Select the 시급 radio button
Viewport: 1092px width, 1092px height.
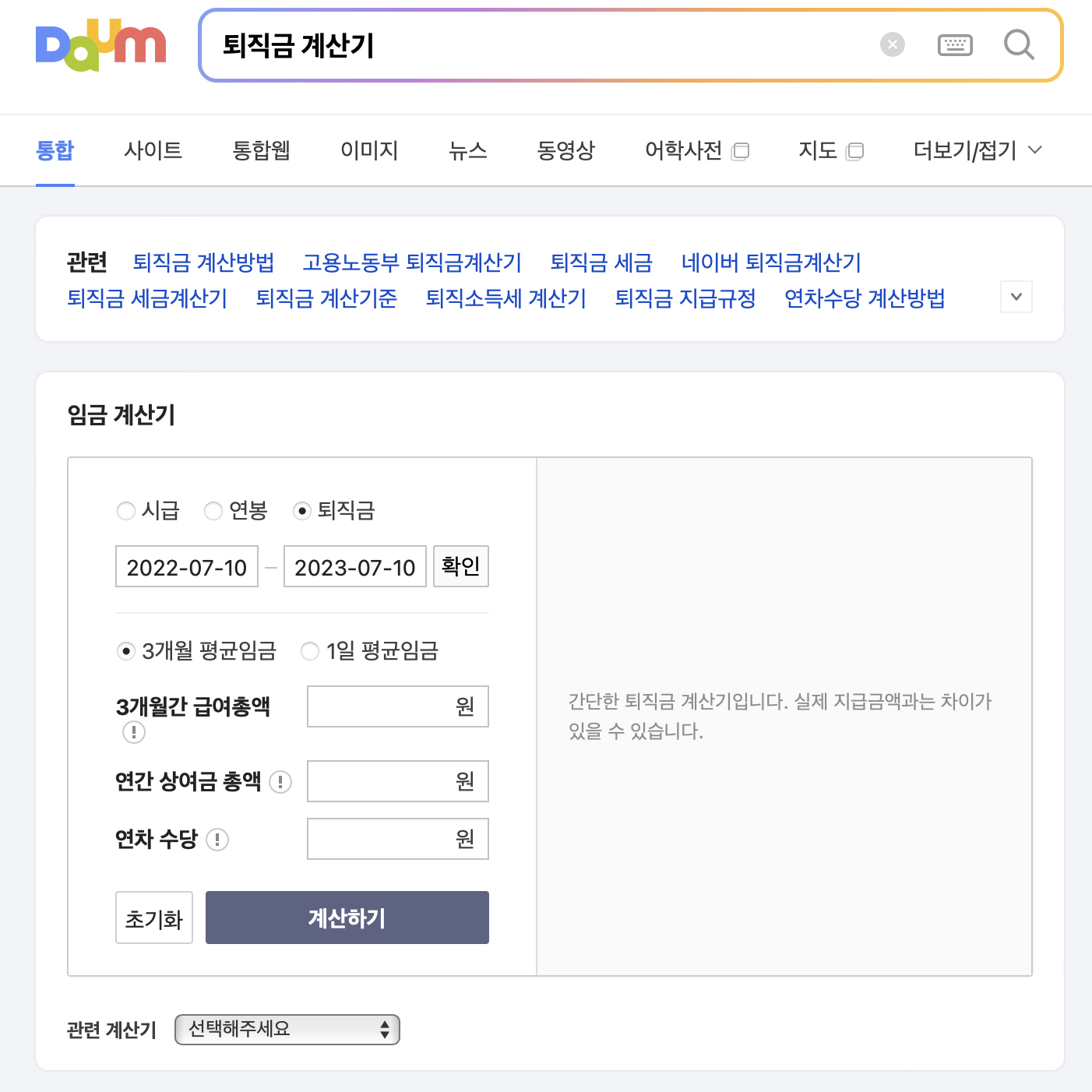click(126, 511)
